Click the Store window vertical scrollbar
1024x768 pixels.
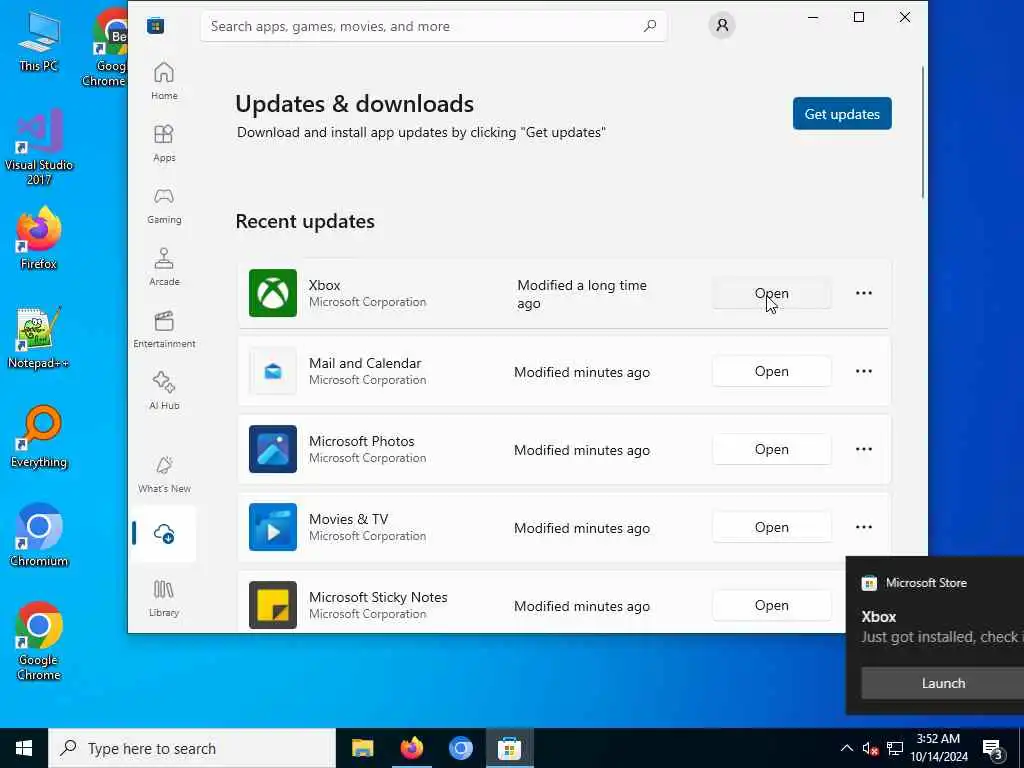(x=923, y=132)
